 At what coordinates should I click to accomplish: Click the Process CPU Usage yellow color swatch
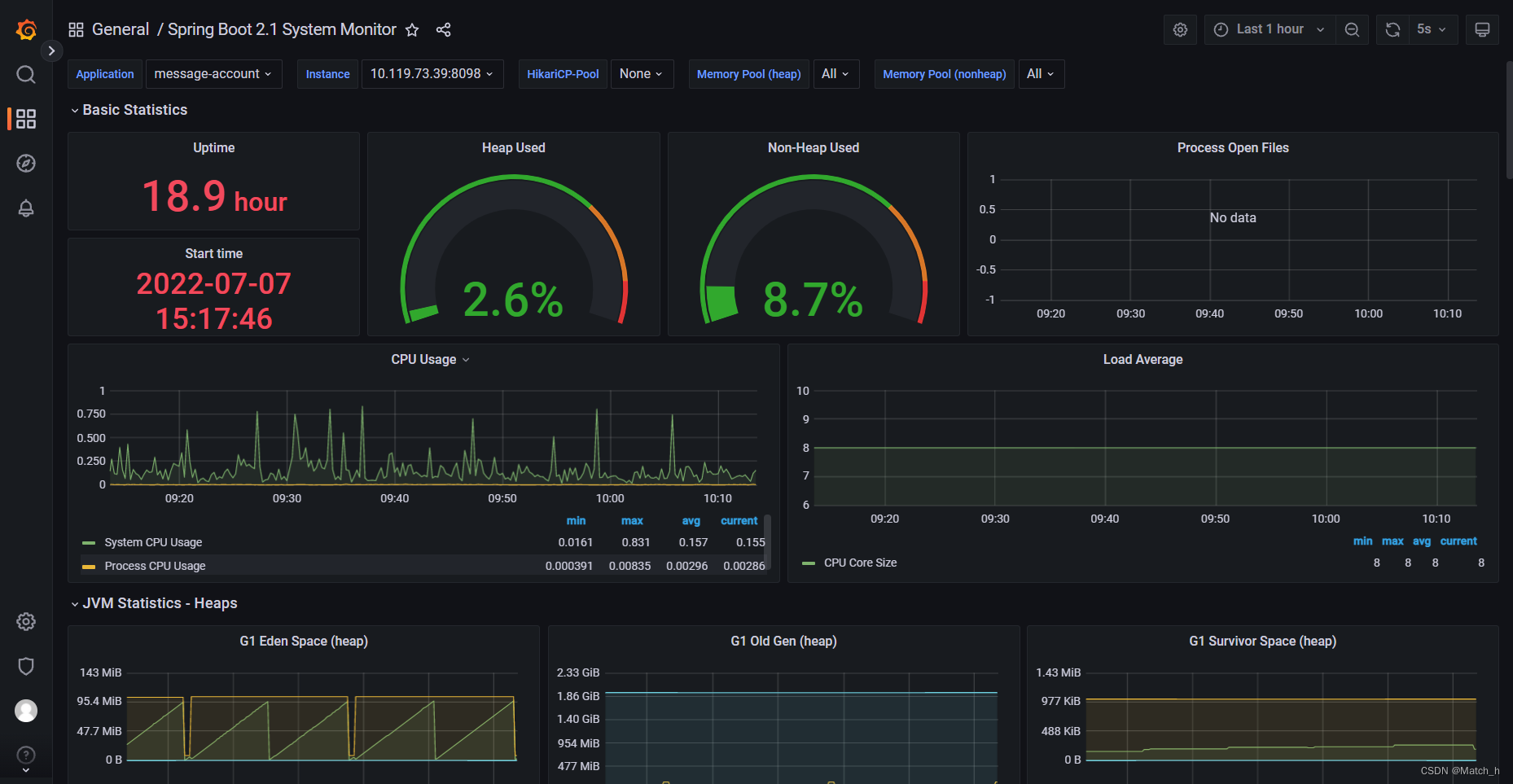point(89,567)
